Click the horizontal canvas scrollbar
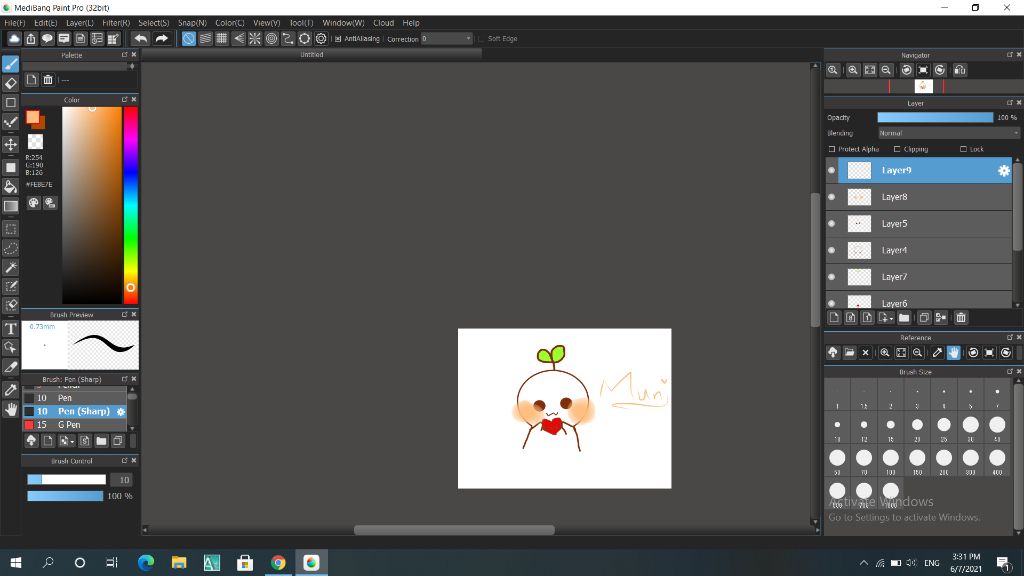The height and width of the screenshot is (576, 1024). (x=454, y=530)
